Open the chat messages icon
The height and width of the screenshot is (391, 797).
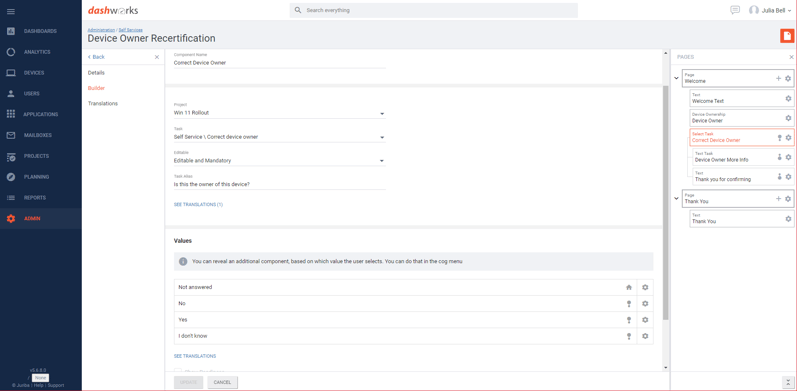(x=735, y=10)
